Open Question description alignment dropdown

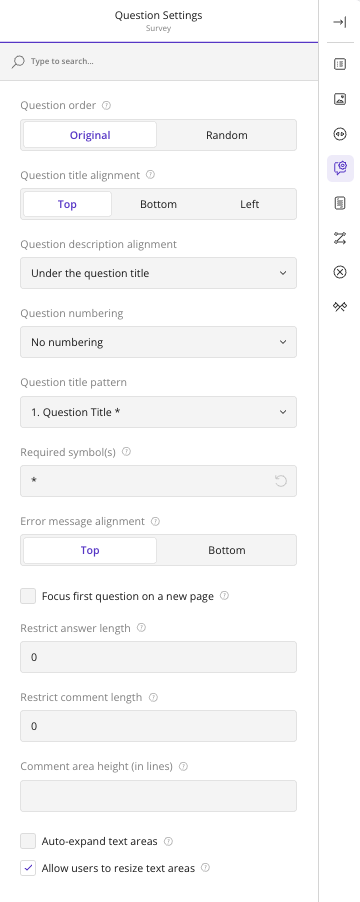click(158, 273)
